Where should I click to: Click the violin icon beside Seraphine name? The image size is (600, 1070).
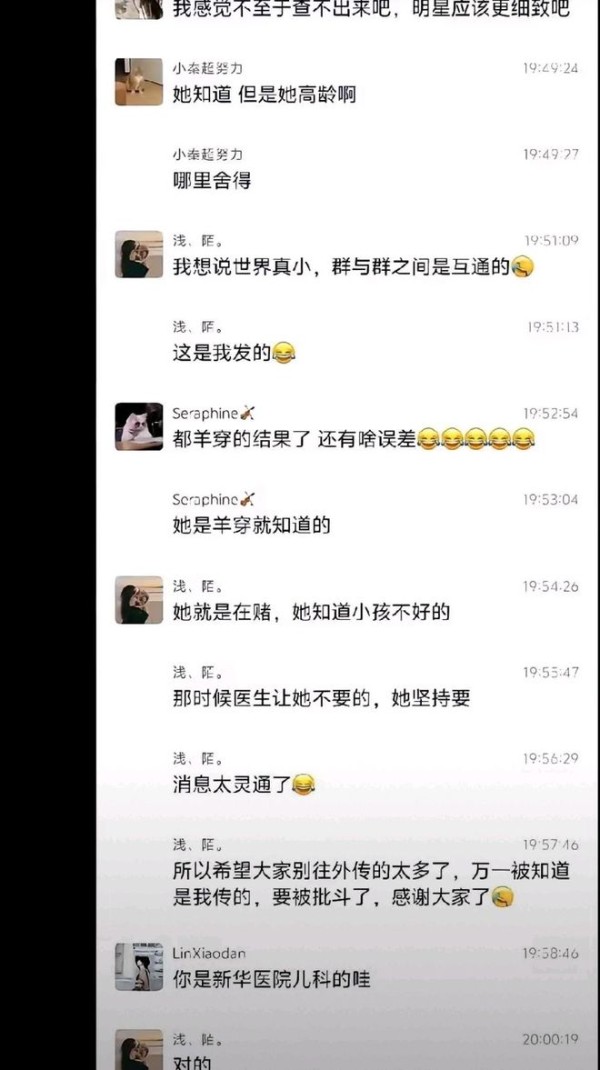[247, 414]
